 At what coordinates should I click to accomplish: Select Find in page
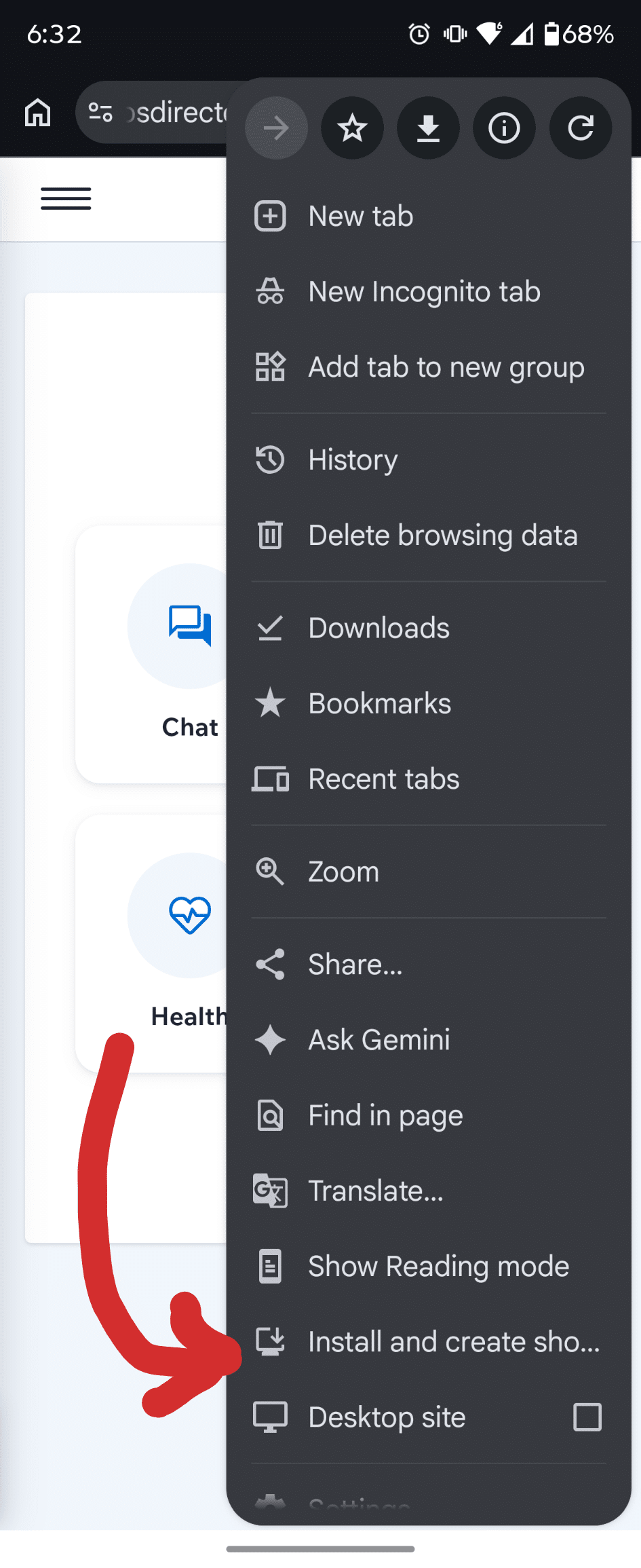point(429,1115)
